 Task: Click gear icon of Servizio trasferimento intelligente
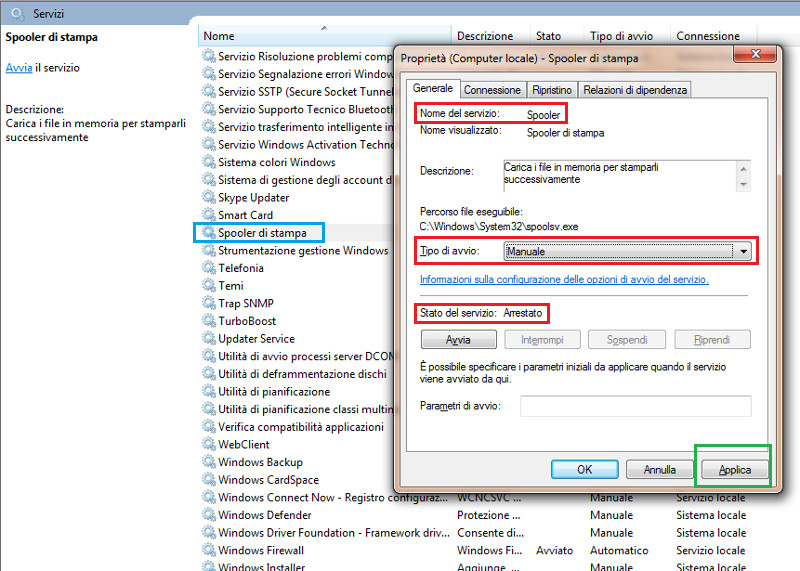209,126
